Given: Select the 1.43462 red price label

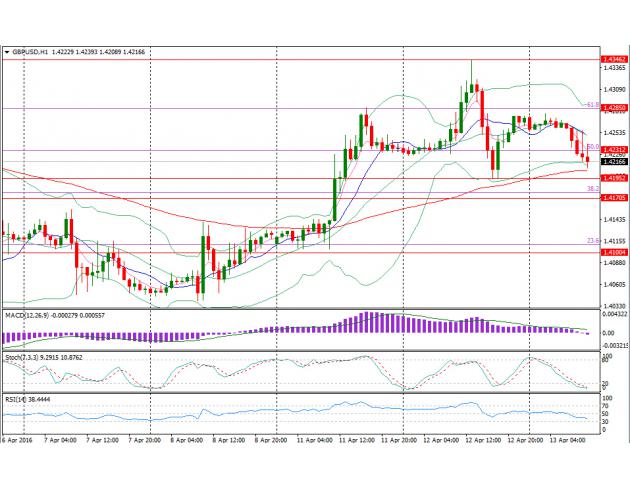Looking at the screenshot, I should coord(614,60).
